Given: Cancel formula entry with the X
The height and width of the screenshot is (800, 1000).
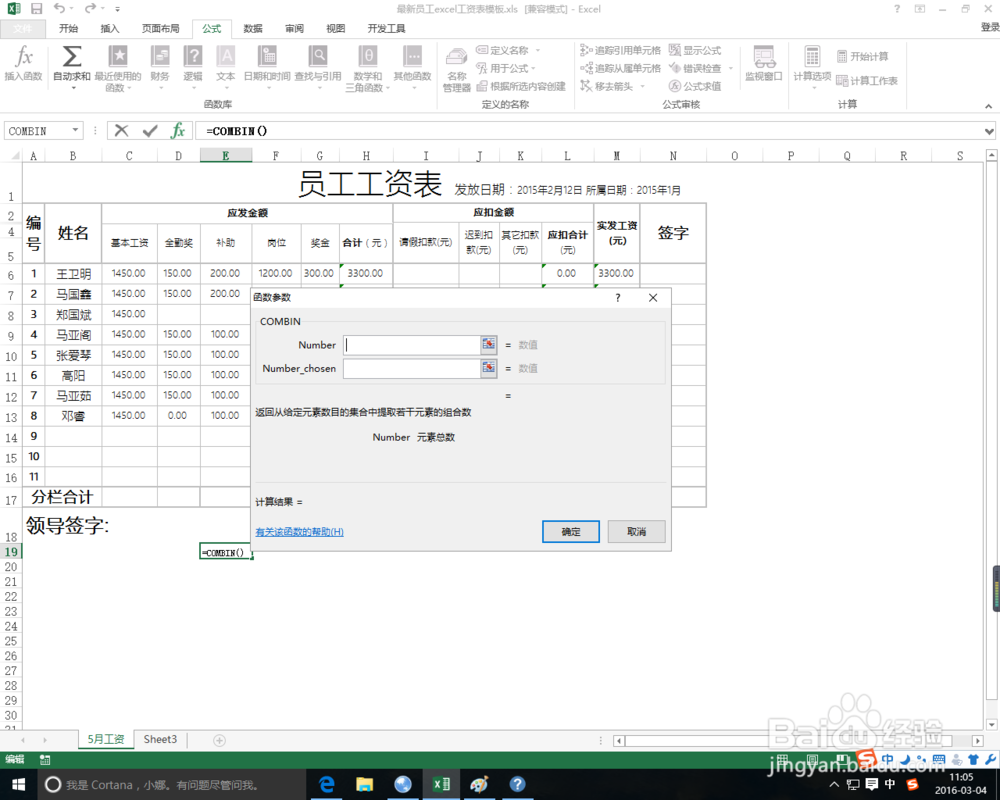Looking at the screenshot, I should coord(122,130).
